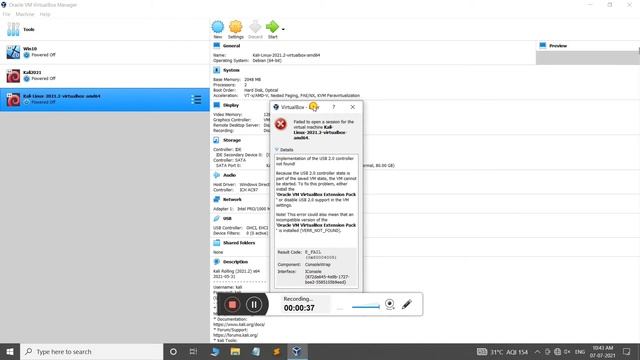640x360 pixels.
Task: Click the Audio section header icon
Action: (x=216, y=175)
